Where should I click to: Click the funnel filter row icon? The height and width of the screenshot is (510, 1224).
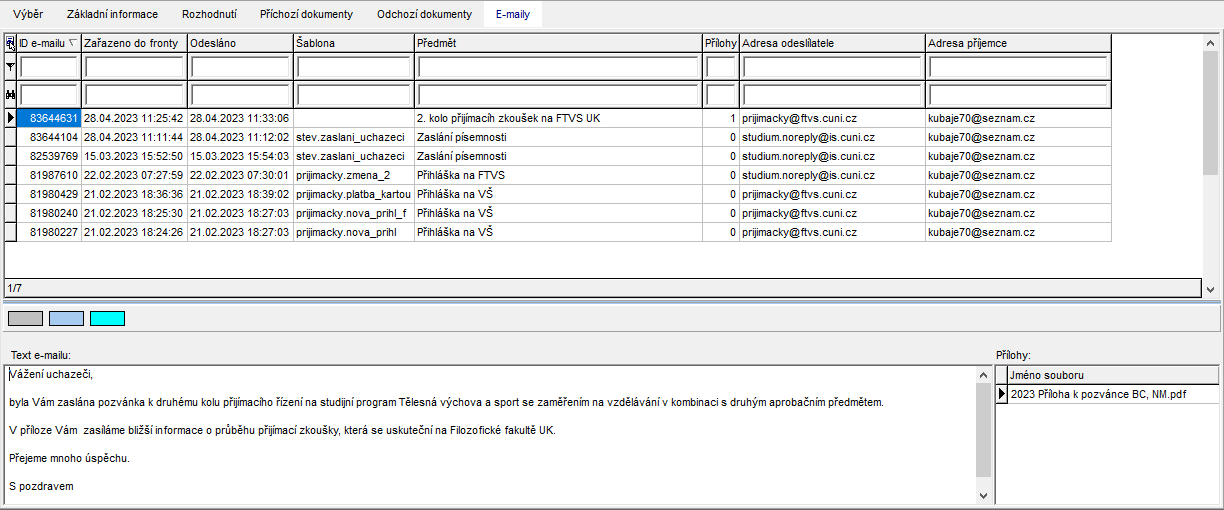coord(11,67)
